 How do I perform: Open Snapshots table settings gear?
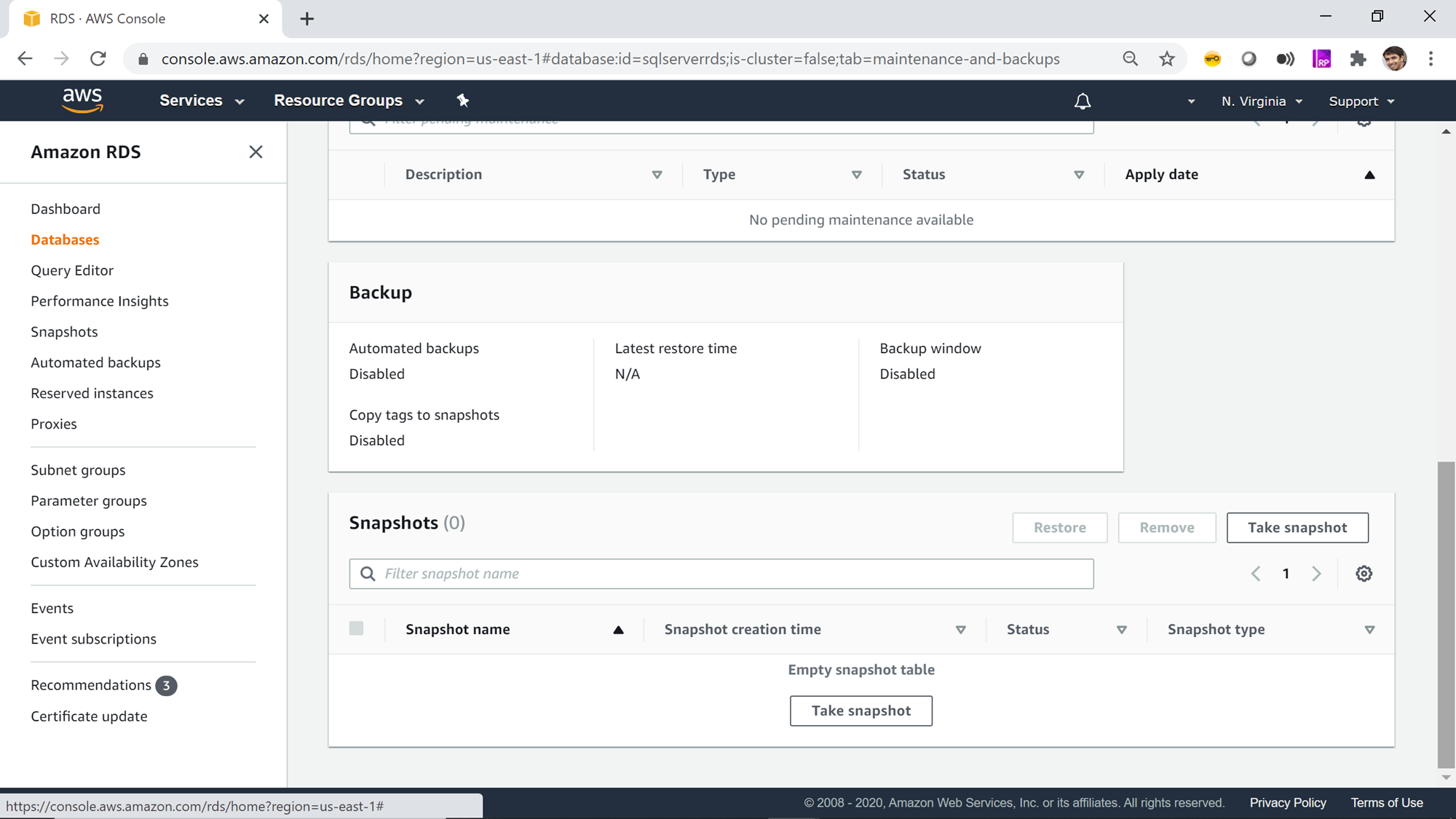click(x=1364, y=574)
